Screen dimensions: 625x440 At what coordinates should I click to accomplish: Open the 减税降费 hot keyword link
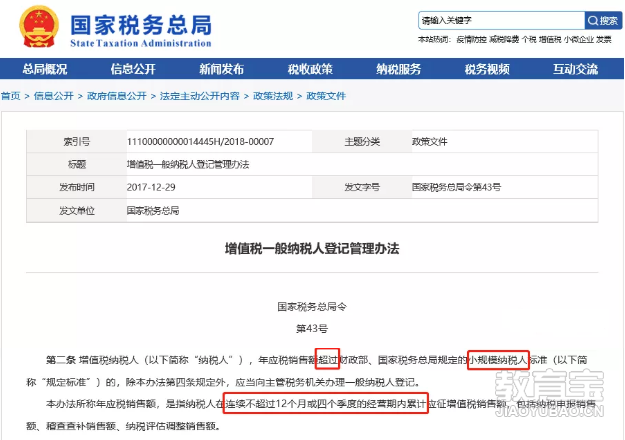[504, 39]
